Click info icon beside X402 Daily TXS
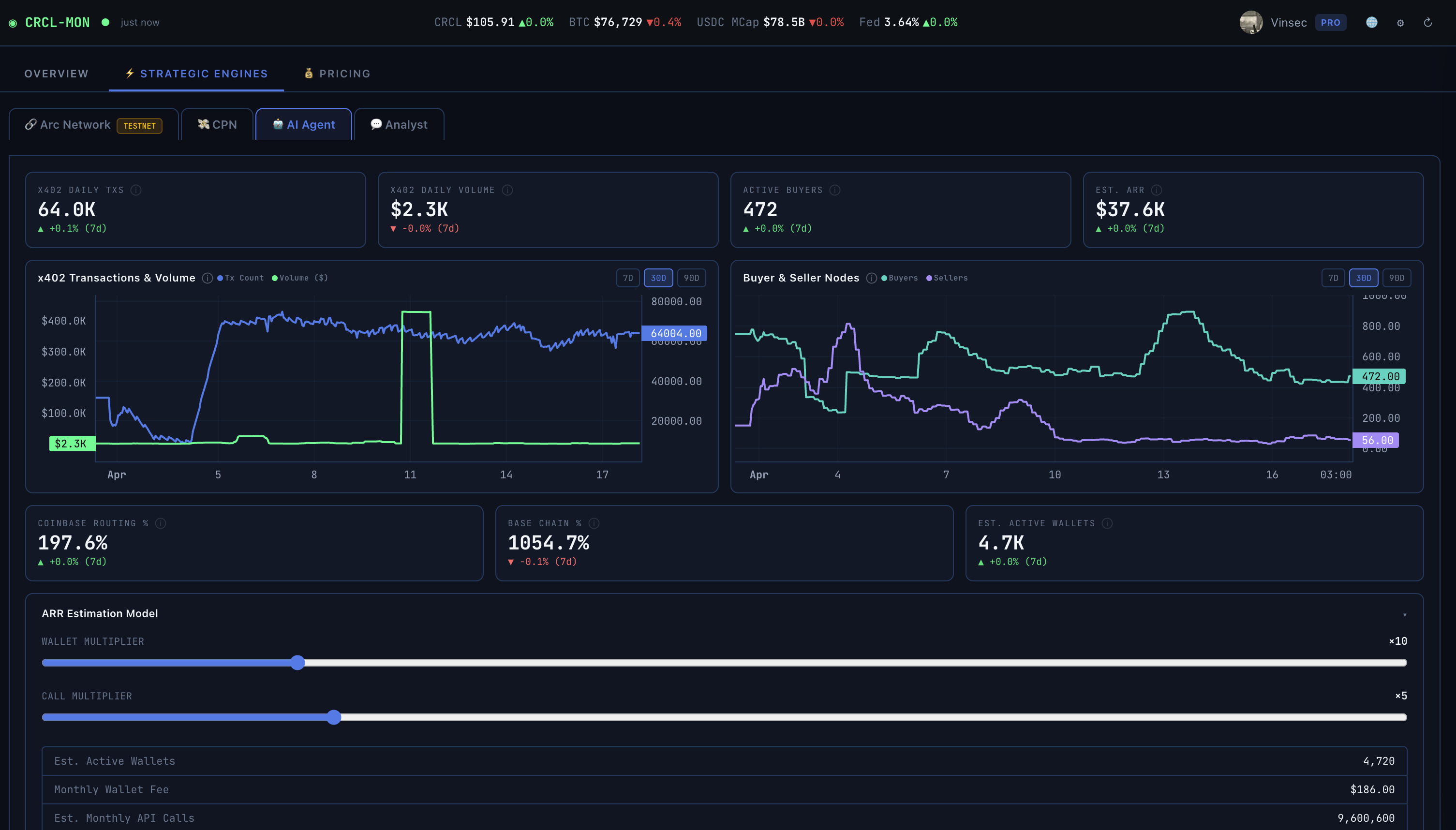This screenshot has height=830, width=1456. coord(135,190)
